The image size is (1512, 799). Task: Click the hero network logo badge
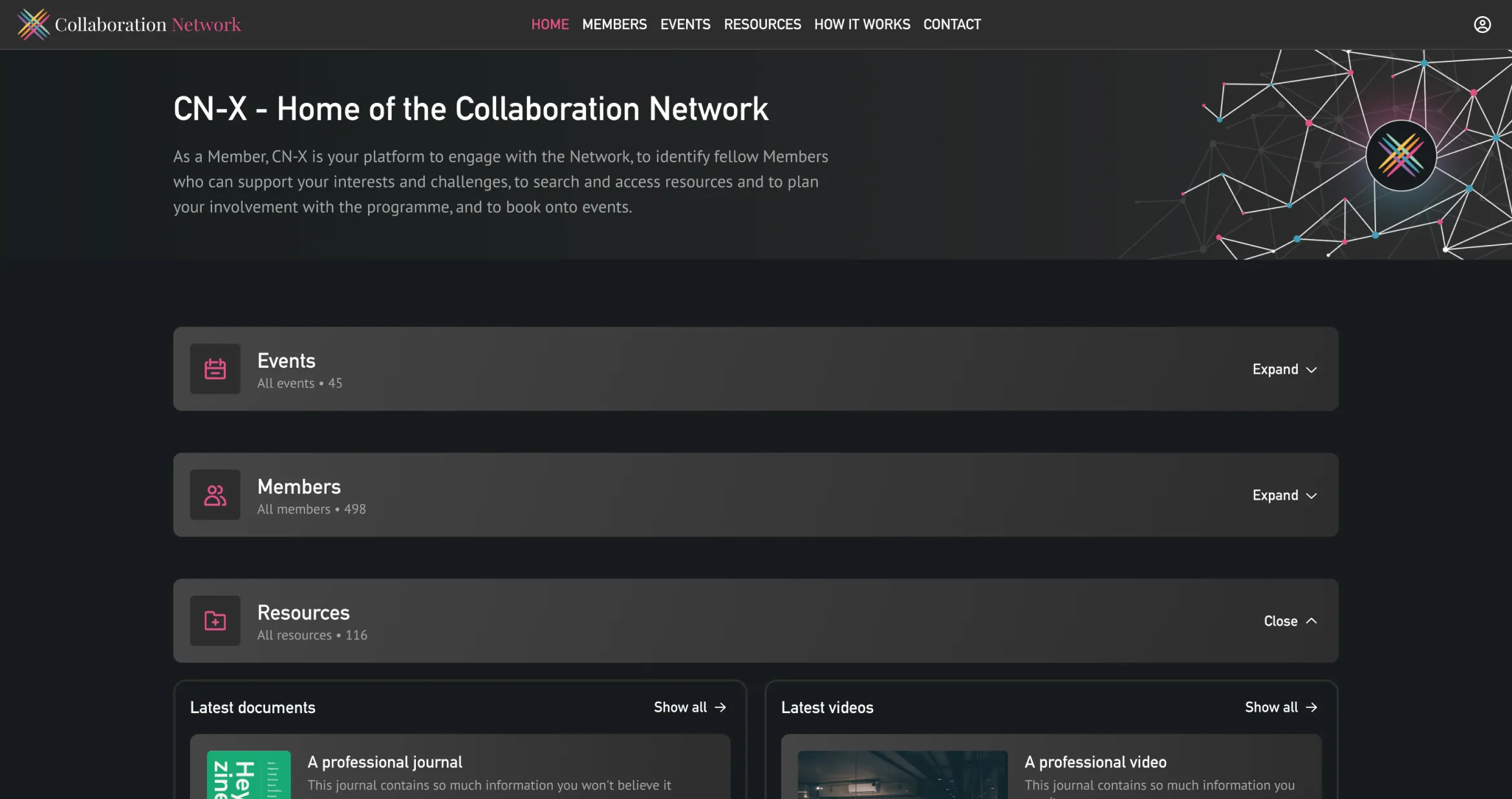(x=1401, y=155)
